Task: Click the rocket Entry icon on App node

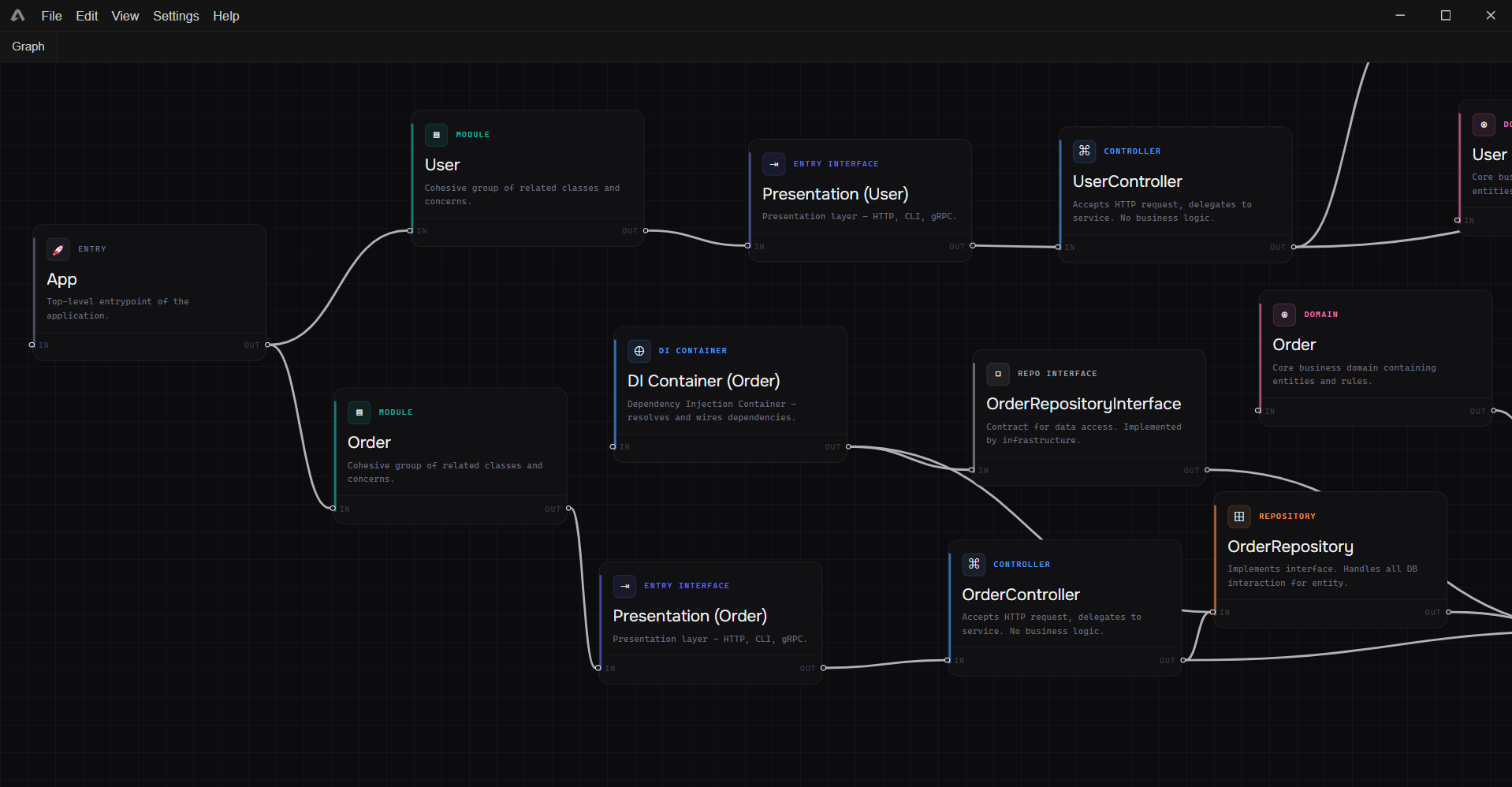Action: click(x=58, y=249)
